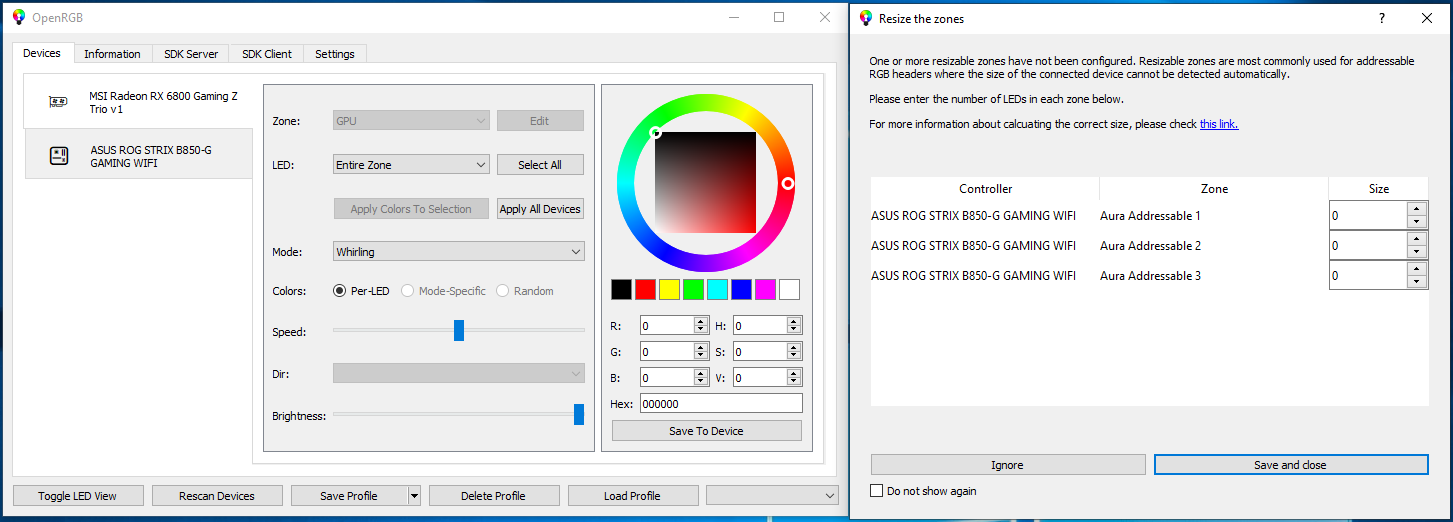This screenshot has width=1453, height=522.
Task: Click the Ignore button in Resize dialog
Action: pyautogui.click(x=1007, y=465)
